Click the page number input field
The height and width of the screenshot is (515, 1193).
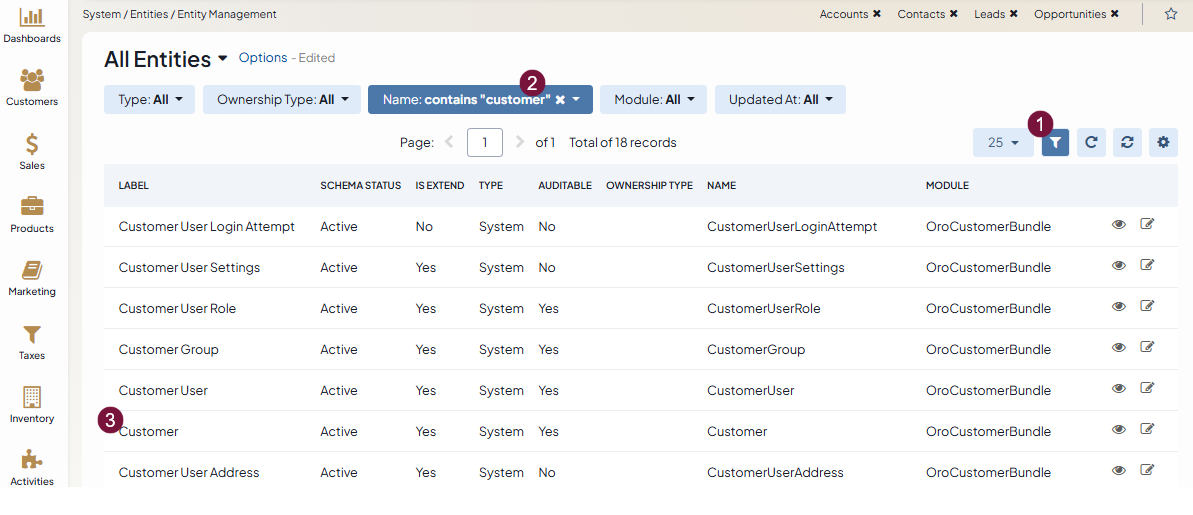[485, 143]
